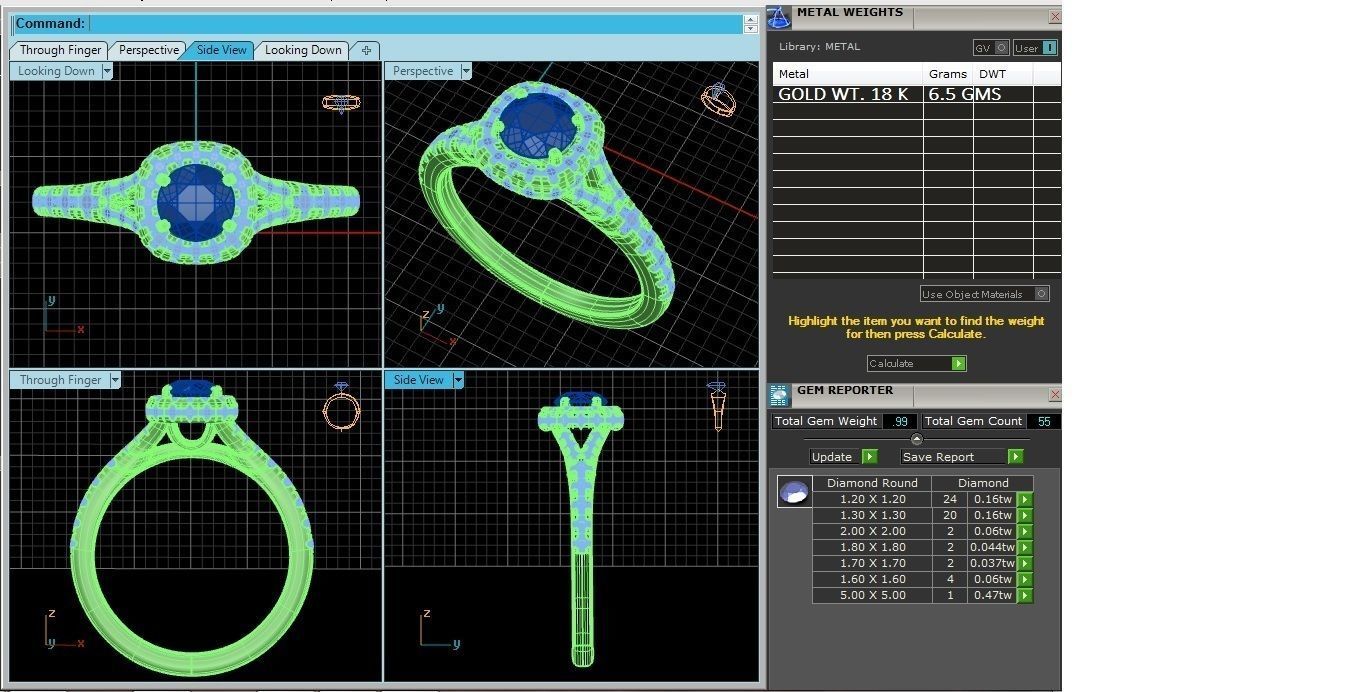This screenshot has height=692, width=1360.
Task: Switch to the Perspective viewport tab
Action: coord(149,50)
